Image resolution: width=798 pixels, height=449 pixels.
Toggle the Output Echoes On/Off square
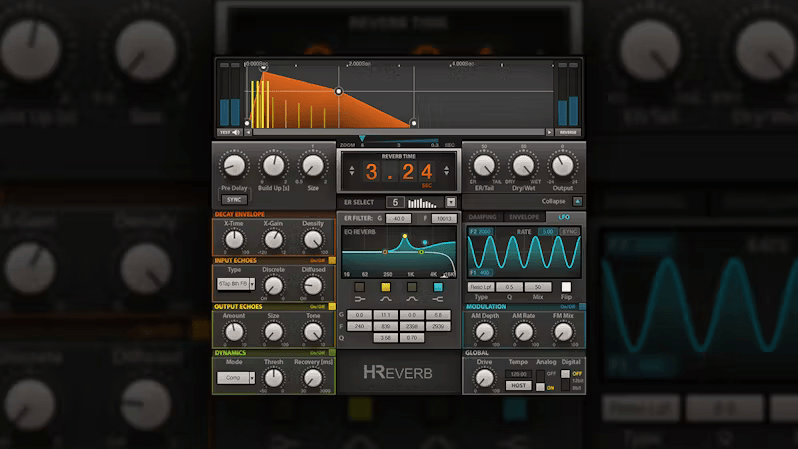tap(332, 306)
